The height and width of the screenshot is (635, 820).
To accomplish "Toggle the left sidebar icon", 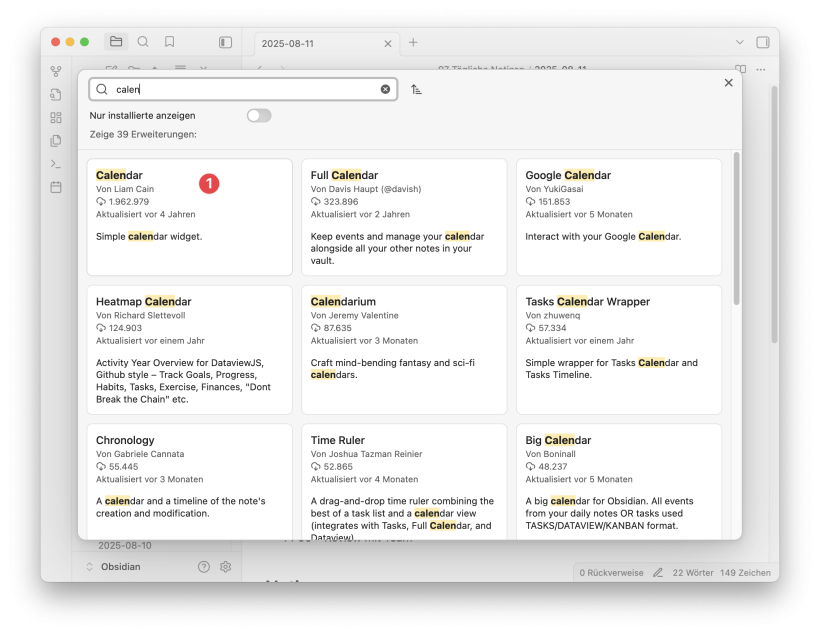I will (x=225, y=42).
